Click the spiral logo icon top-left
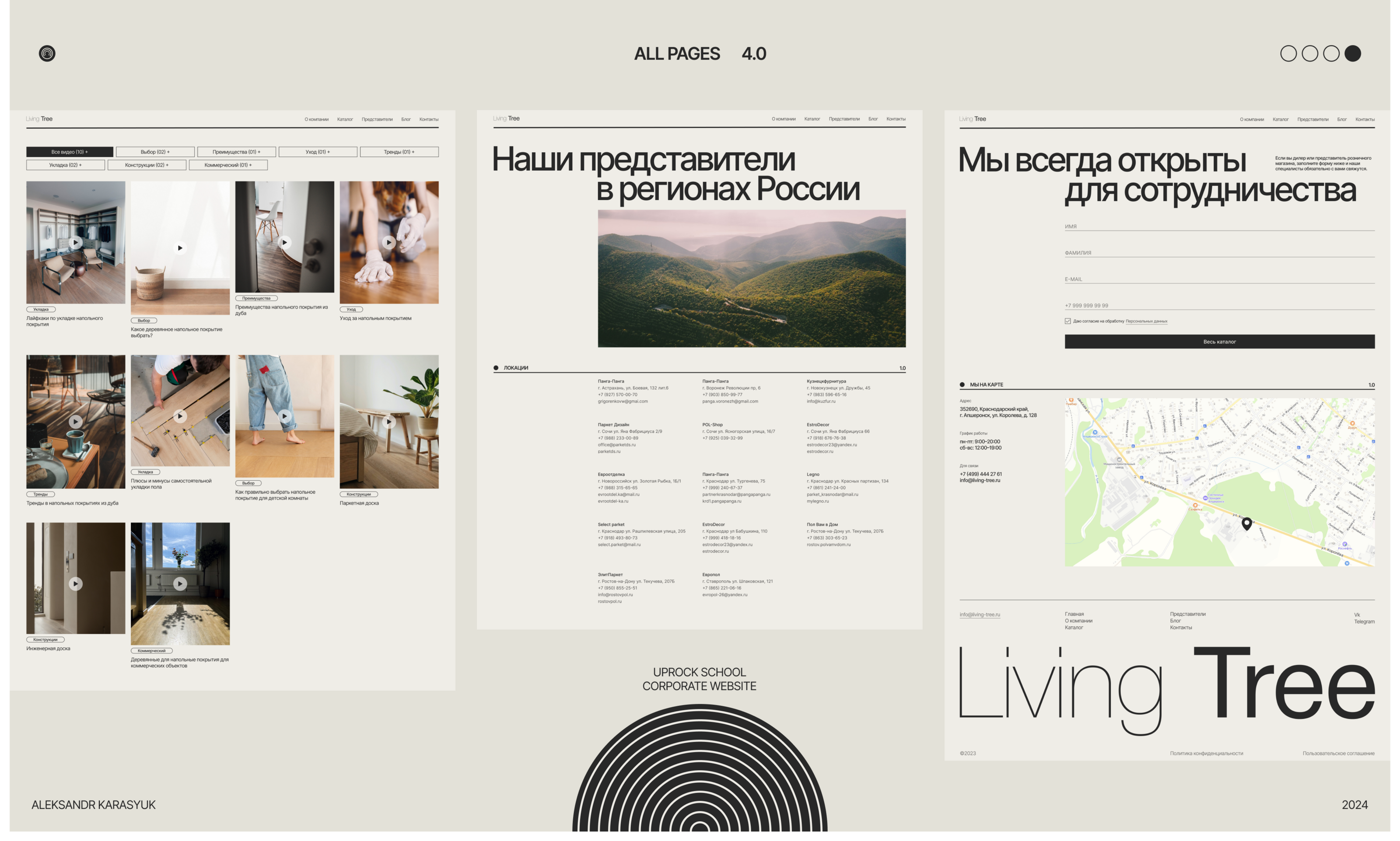 tap(47, 53)
